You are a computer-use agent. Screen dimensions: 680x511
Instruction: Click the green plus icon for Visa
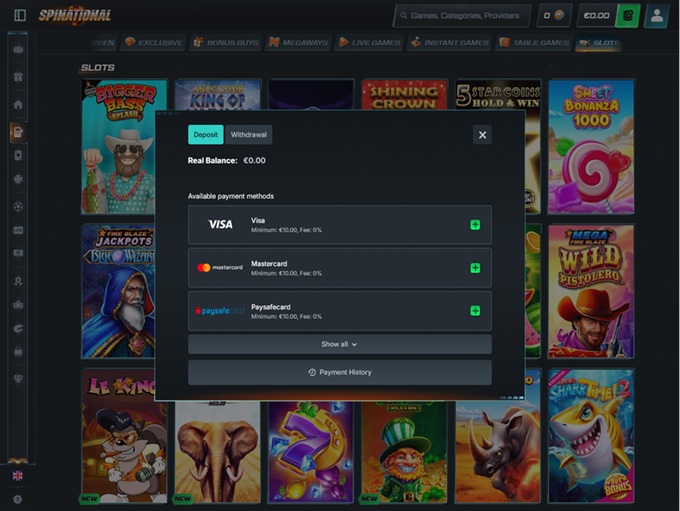[475, 225]
